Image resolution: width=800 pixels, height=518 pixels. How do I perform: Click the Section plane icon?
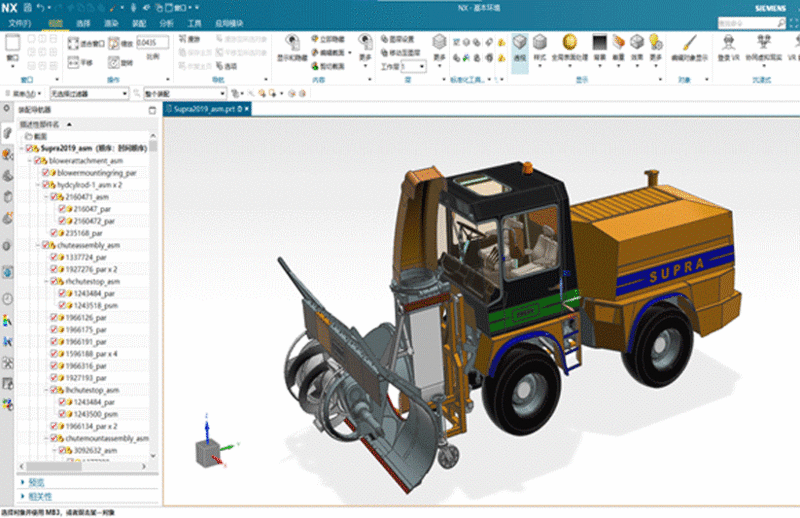(x=618, y=42)
